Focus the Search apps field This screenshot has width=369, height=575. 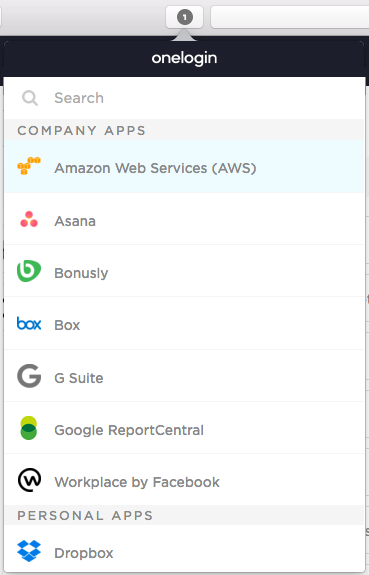184,98
